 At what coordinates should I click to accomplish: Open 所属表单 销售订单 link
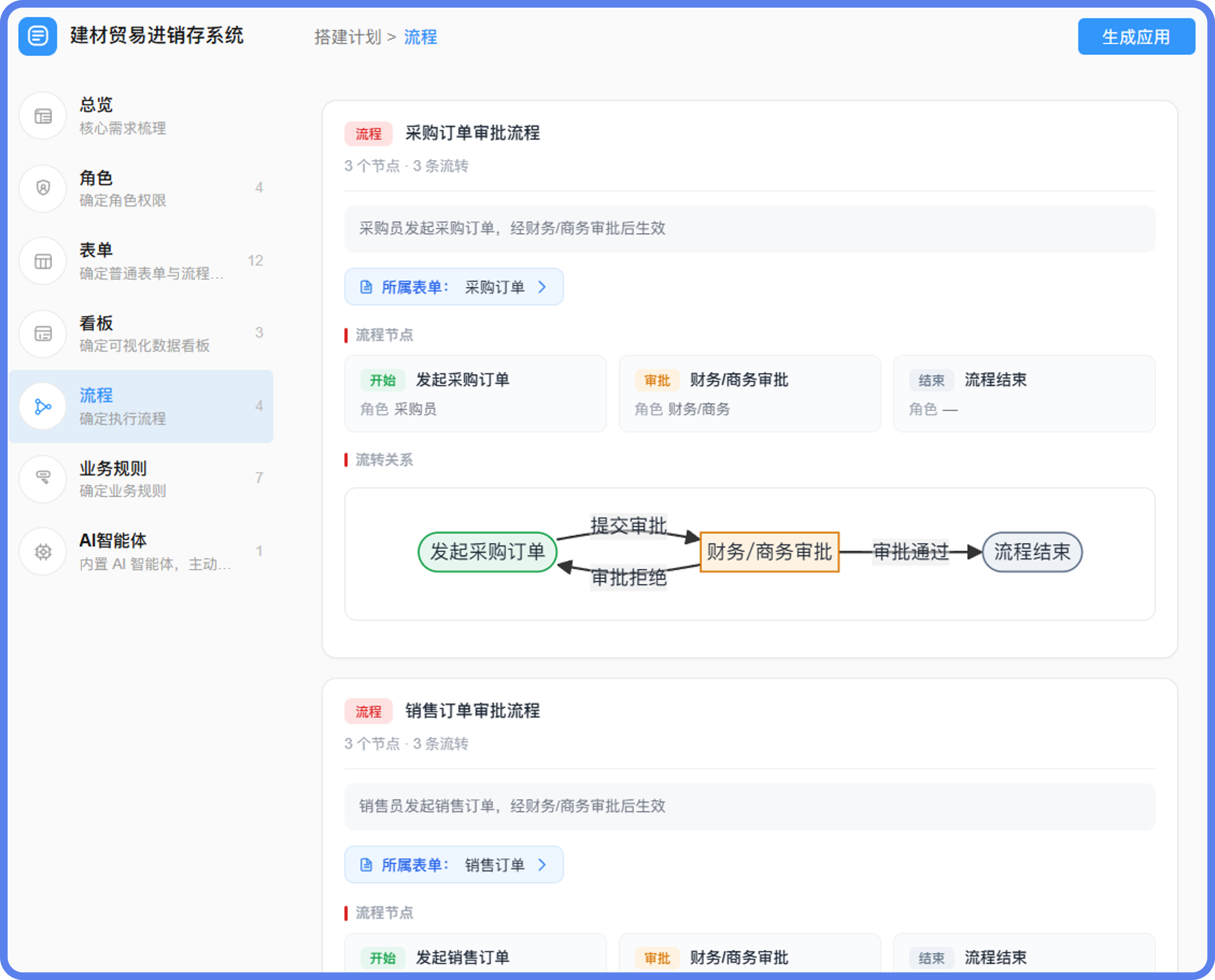[x=454, y=864]
